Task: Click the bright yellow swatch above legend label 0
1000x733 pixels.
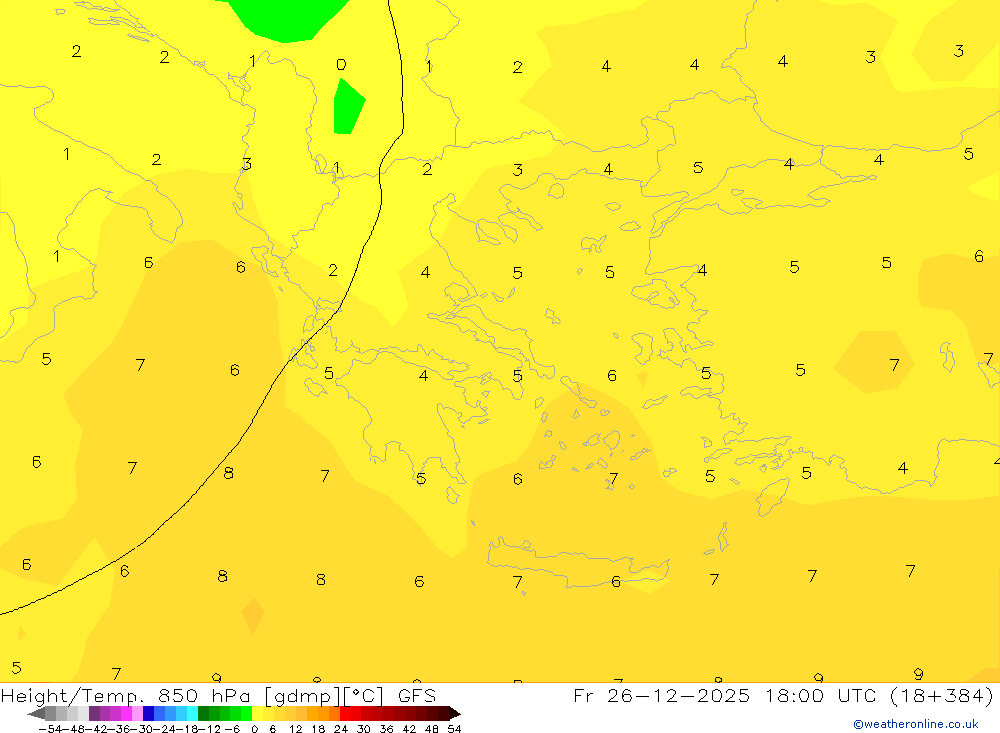Action: tap(257, 713)
